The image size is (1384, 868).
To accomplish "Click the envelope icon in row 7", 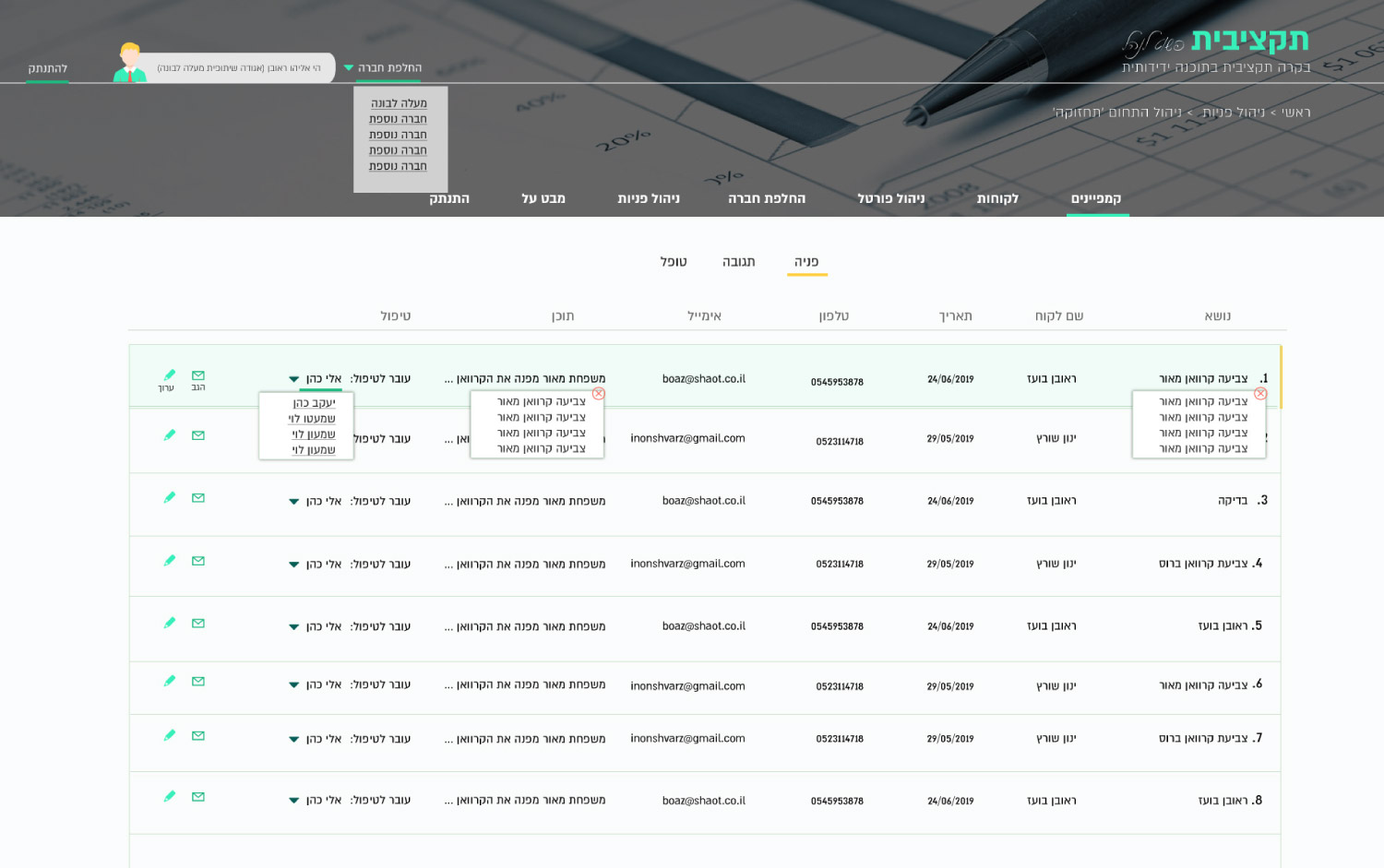I will (x=198, y=736).
